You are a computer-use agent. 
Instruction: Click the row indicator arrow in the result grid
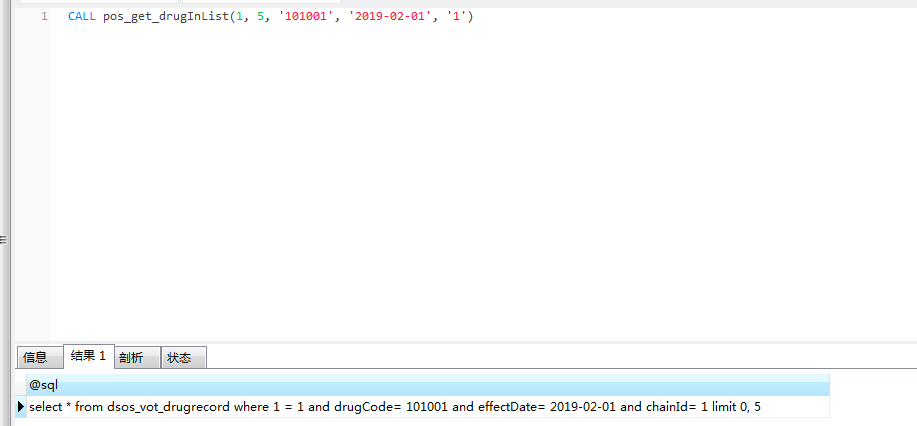tap(21, 407)
